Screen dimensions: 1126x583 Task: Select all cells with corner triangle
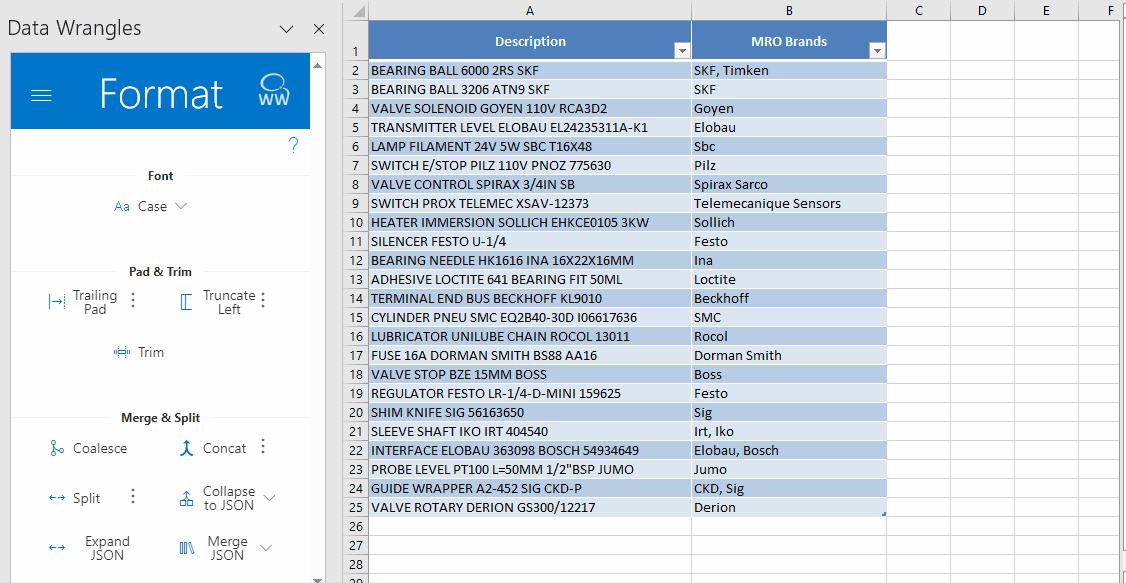(x=356, y=11)
